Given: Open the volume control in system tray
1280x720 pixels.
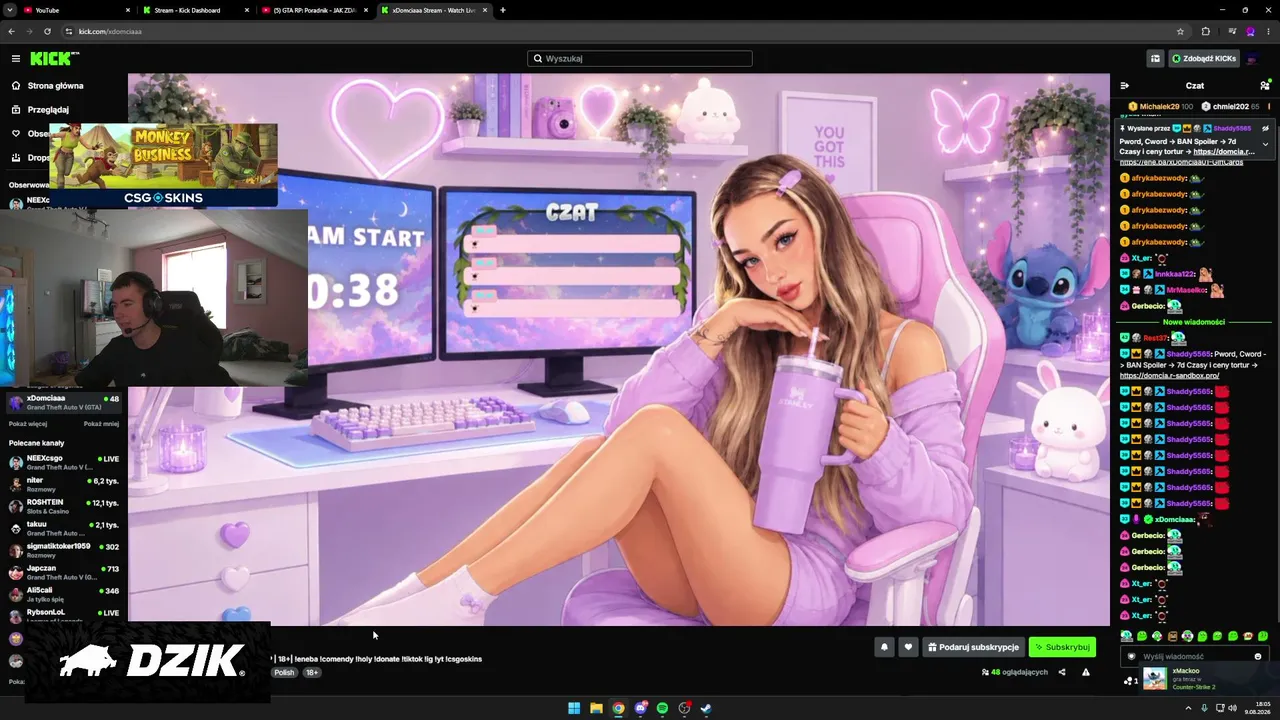Looking at the screenshot, I should [x=1232, y=708].
